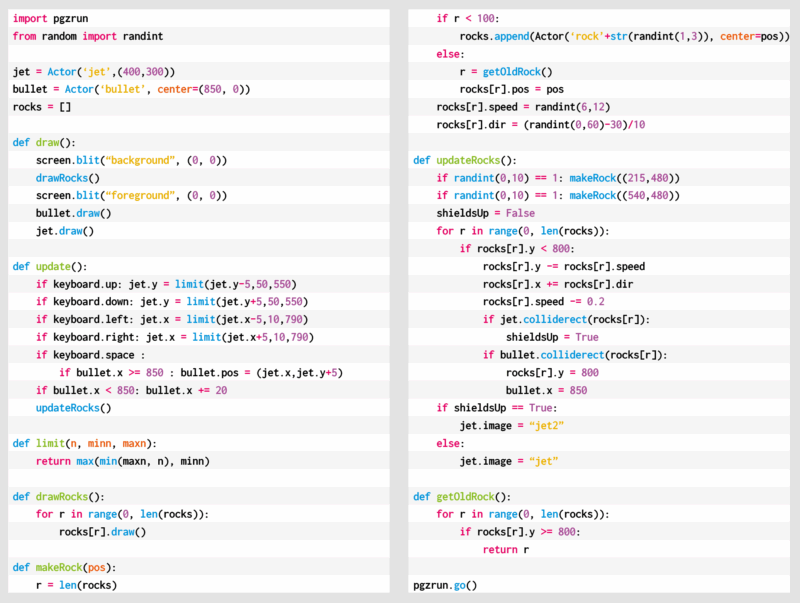This screenshot has width=800, height=603.
Task: Click the 'pgzrun.go()' final line
Action: click(x=444, y=585)
